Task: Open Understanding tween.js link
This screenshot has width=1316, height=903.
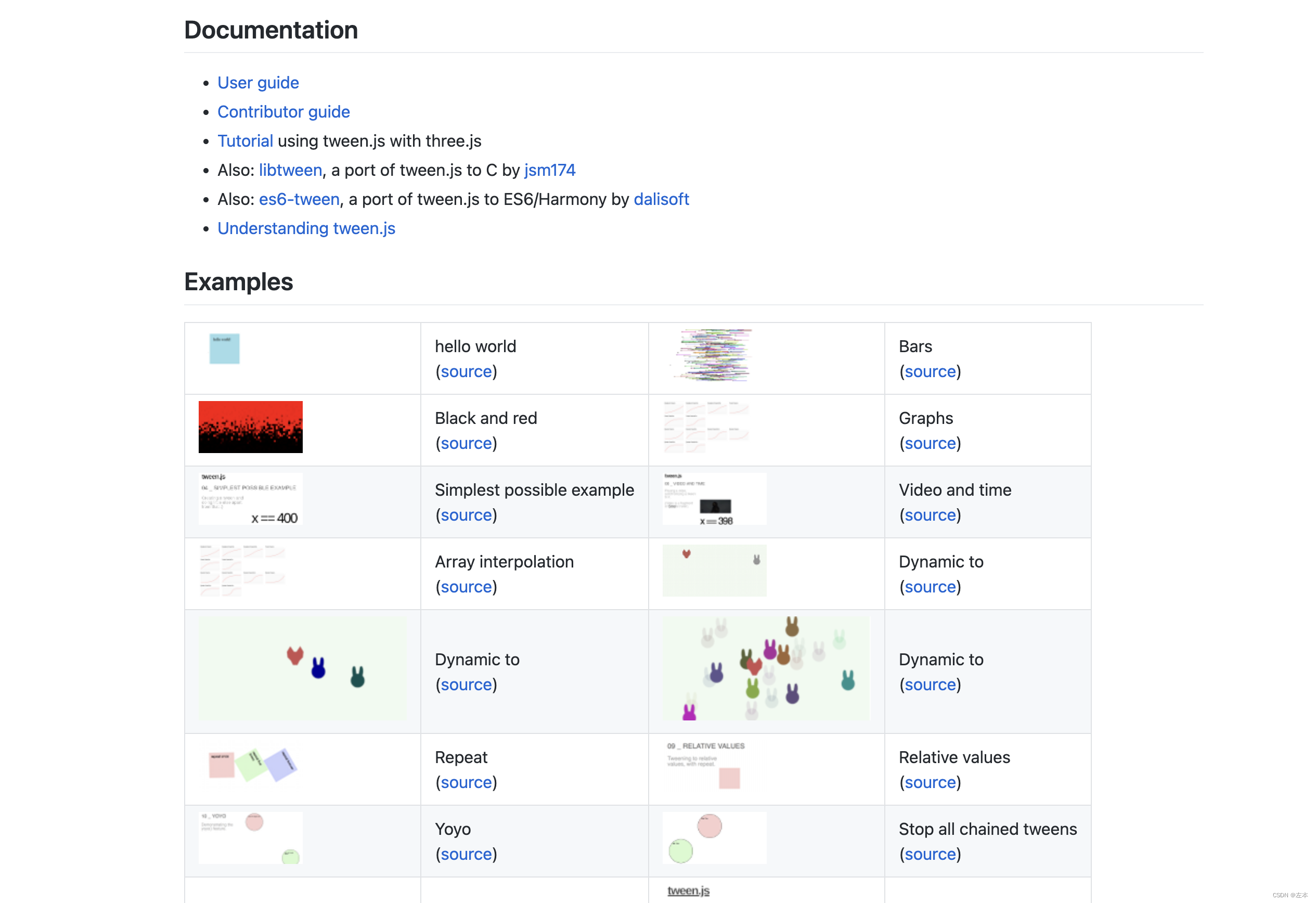Action: 306,228
